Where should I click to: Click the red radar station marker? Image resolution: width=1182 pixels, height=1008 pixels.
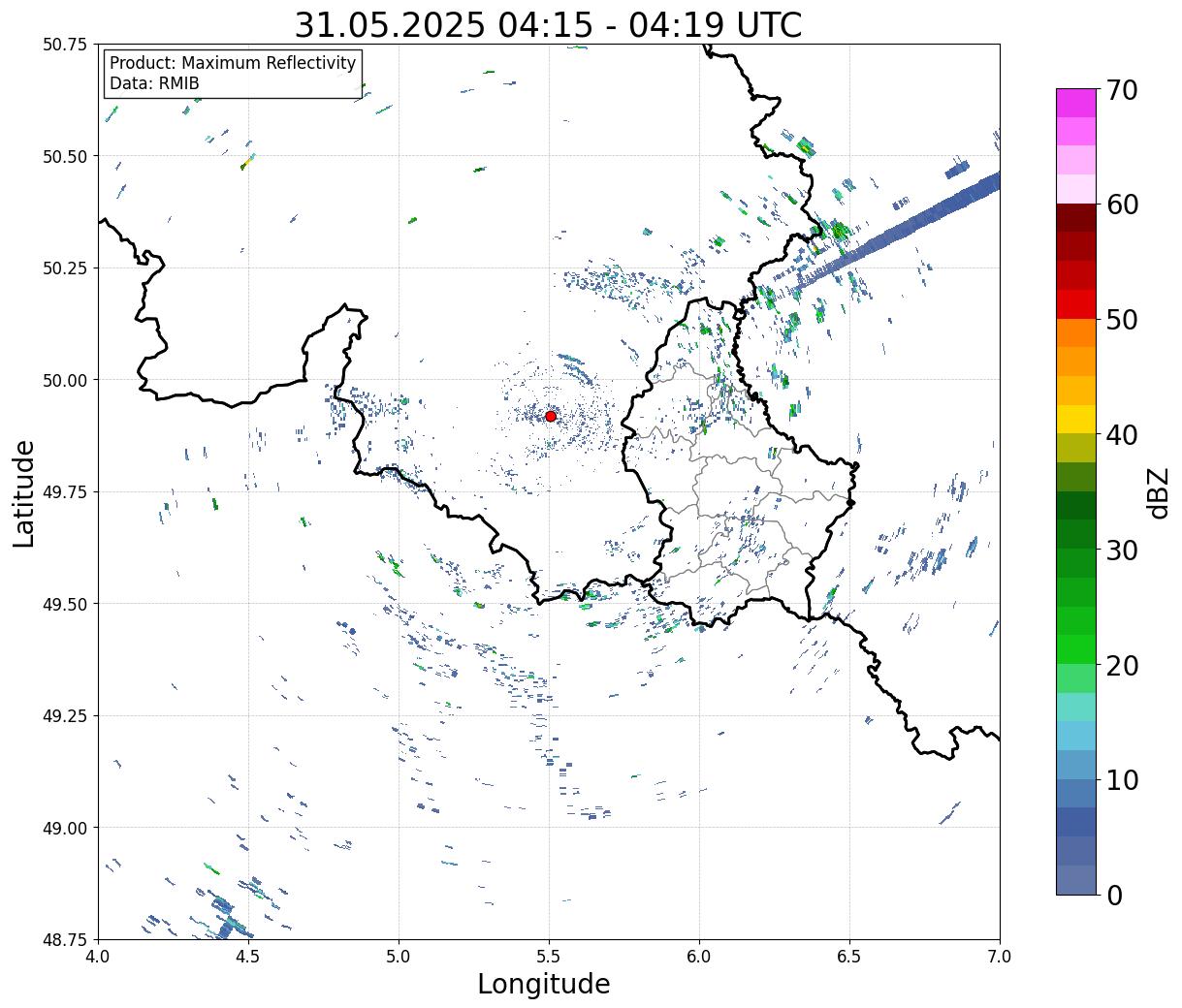[x=550, y=416]
